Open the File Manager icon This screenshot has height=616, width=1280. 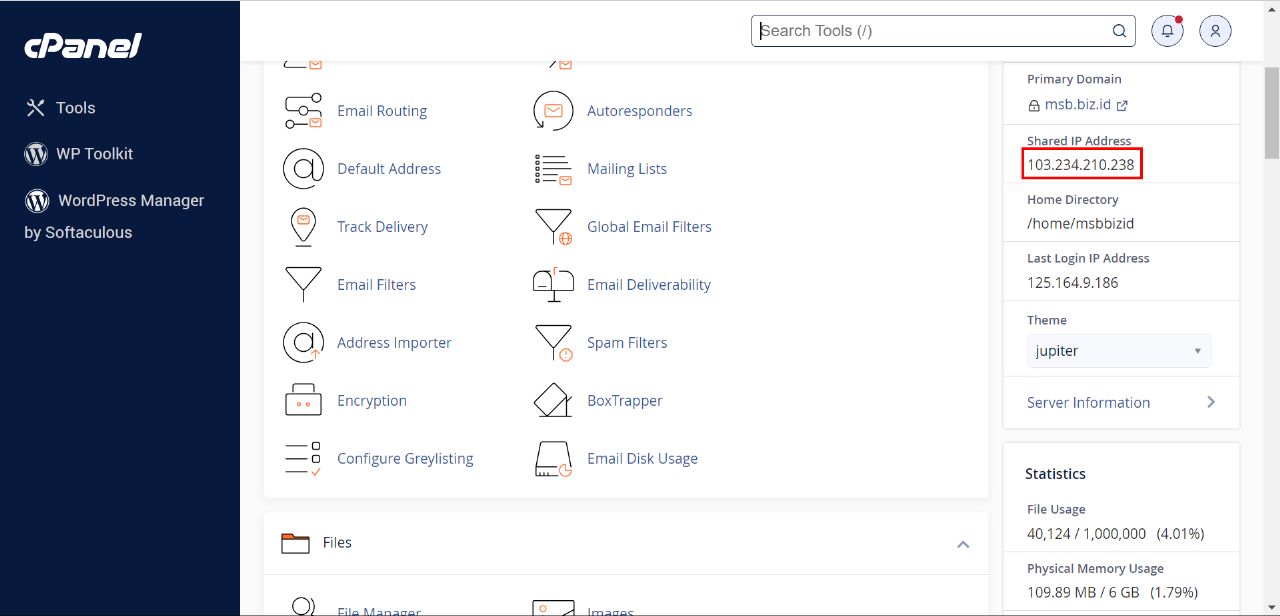pyautogui.click(x=303, y=605)
